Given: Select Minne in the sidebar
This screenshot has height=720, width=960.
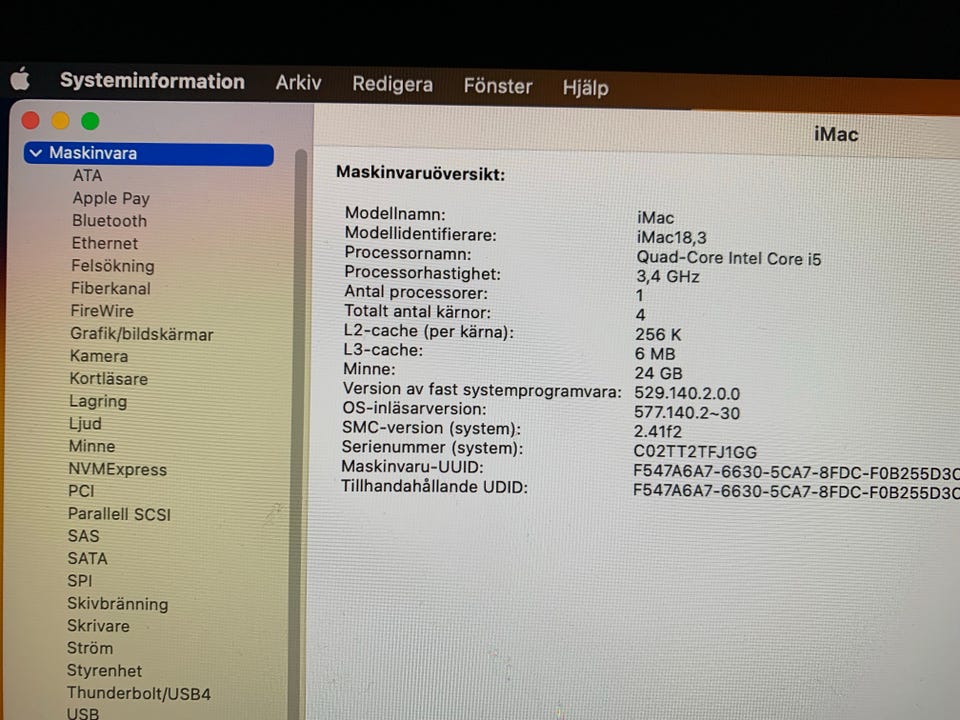Looking at the screenshot, I should (x=92, y=446).
